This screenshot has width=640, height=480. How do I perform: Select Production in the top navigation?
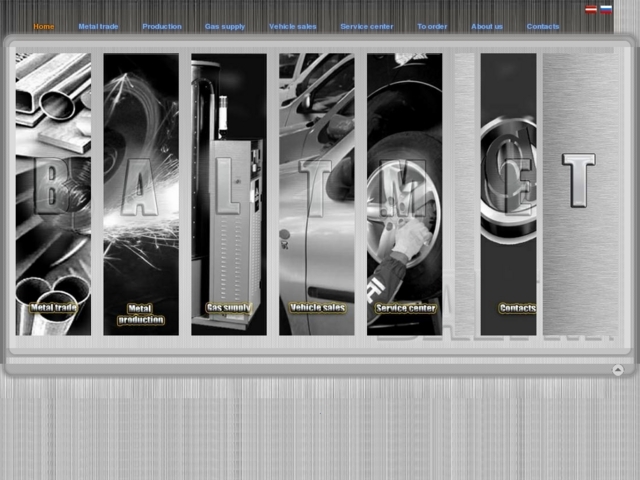pos(162,27)
